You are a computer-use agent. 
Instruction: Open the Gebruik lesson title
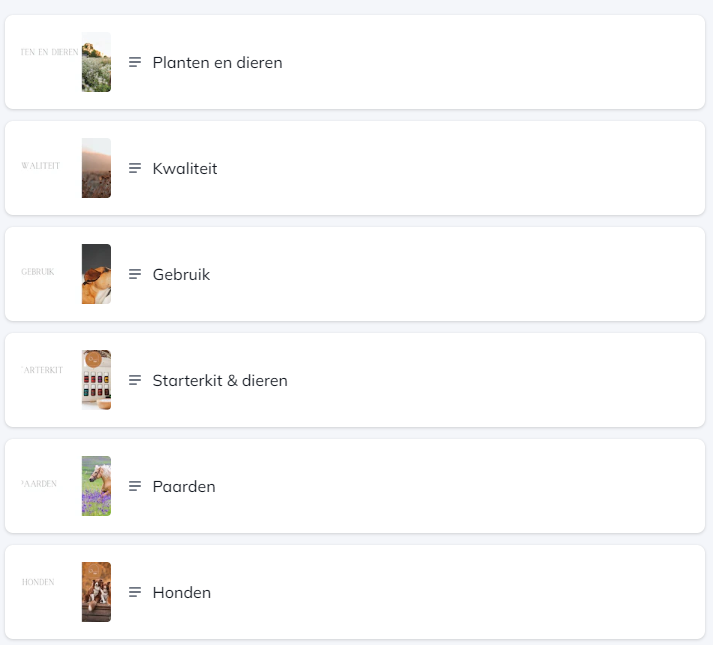pos(181,274)
